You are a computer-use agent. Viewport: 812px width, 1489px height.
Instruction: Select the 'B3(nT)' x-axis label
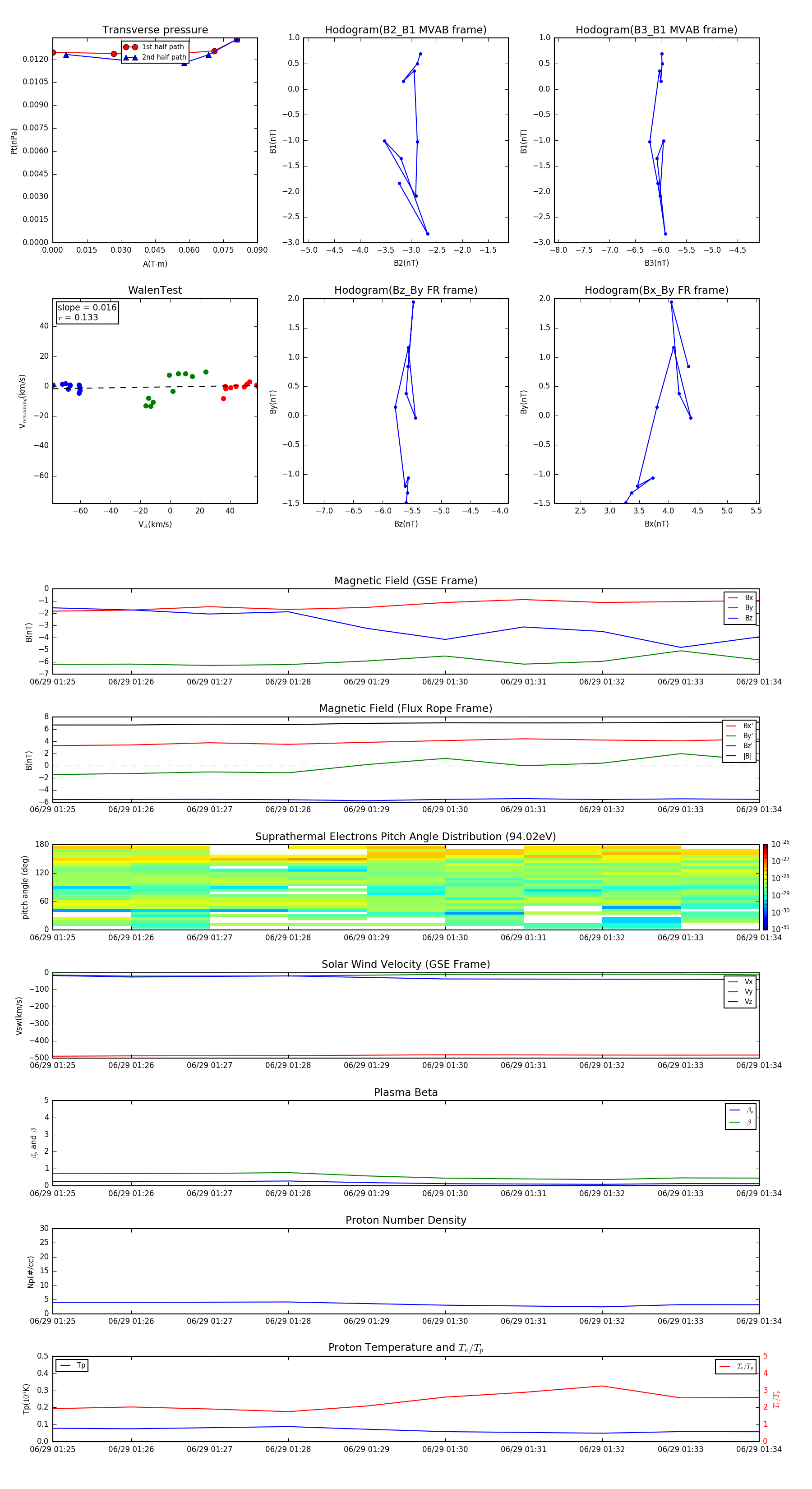pos(656,263)
